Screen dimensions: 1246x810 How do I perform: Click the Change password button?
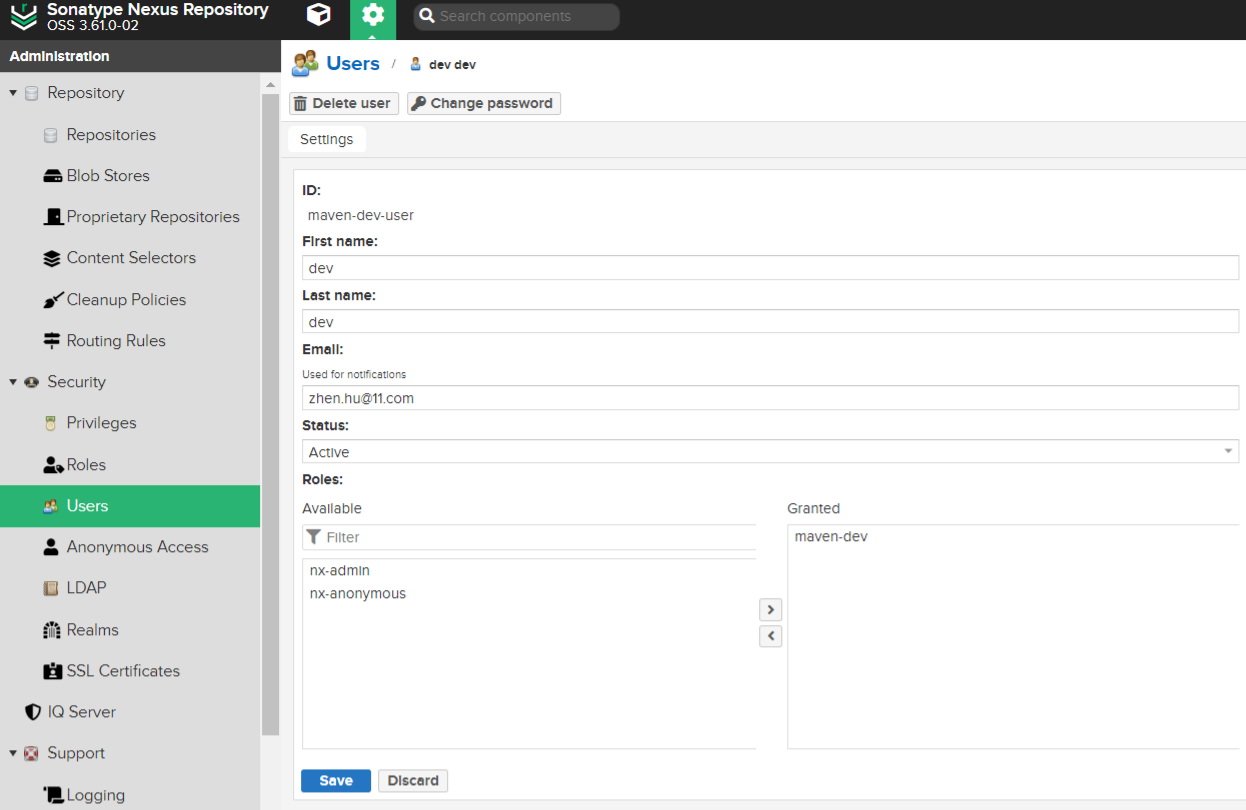tap(483, 103)
